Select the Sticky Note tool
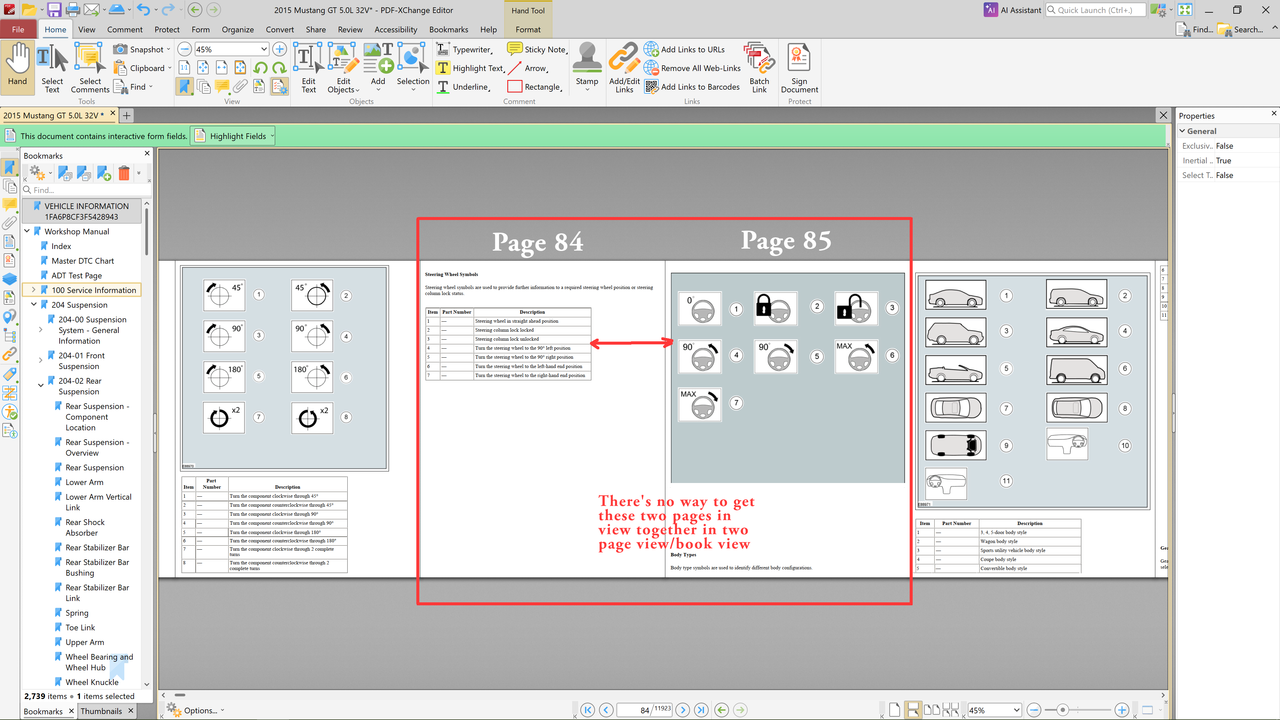This screenshot has height=720, width=1280. 537,49
